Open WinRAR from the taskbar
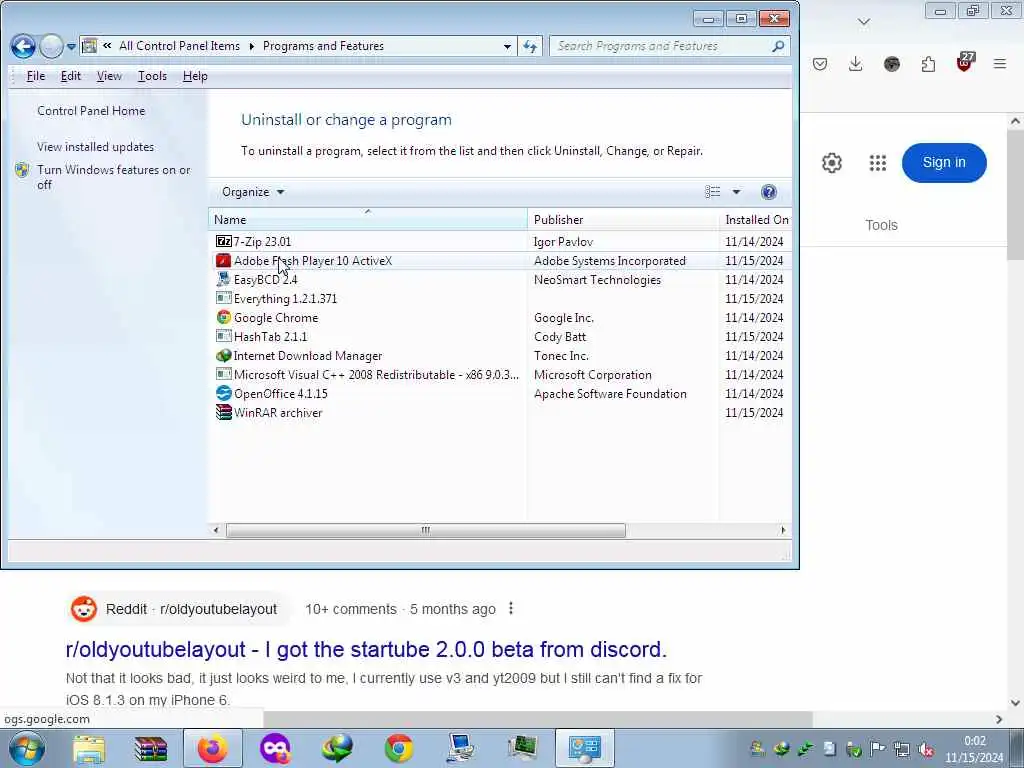Viewport: 1024px width, 768px height. pyautogui.click(x=151, y=748)
